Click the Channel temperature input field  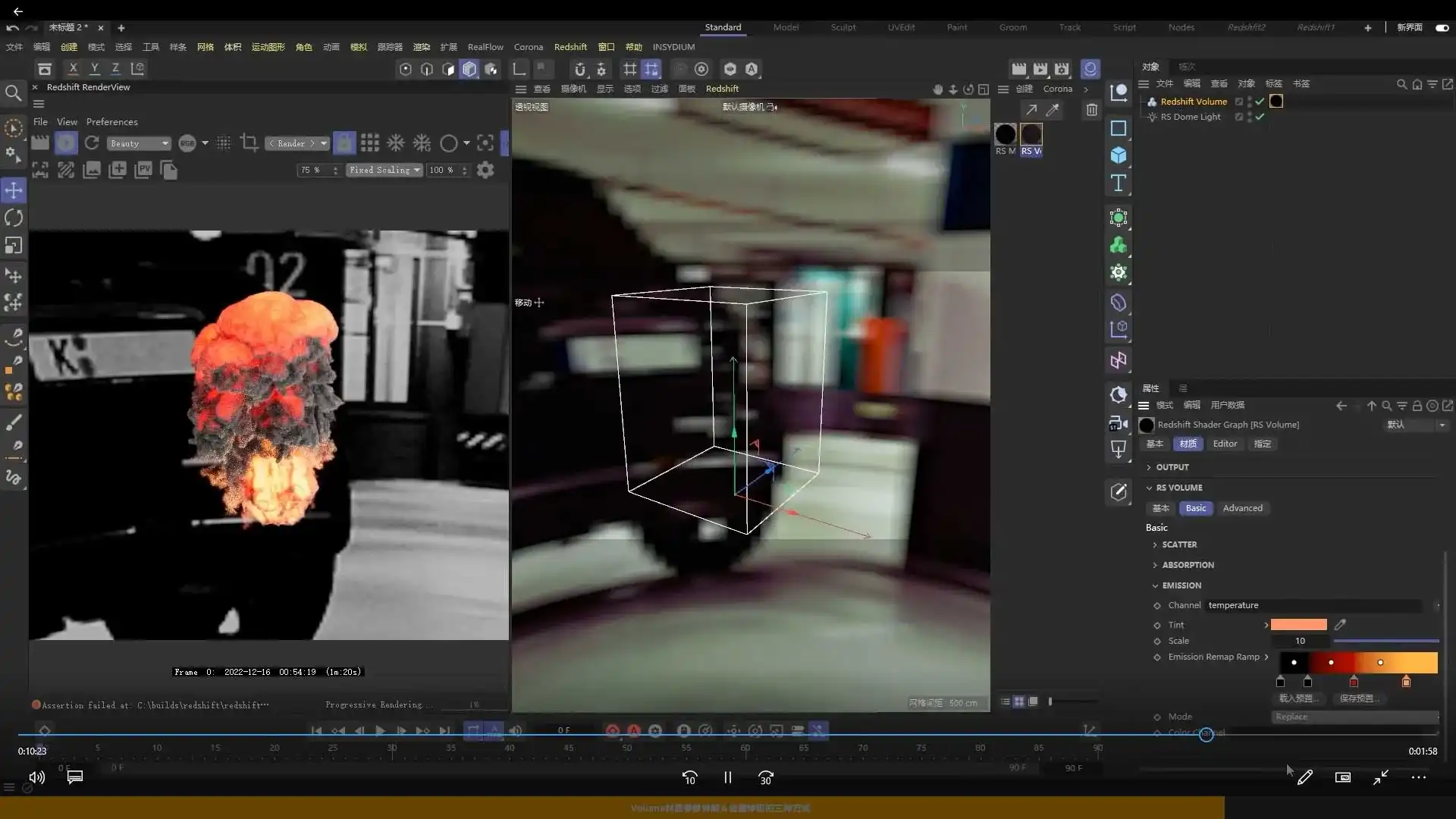pos(1312,605)
